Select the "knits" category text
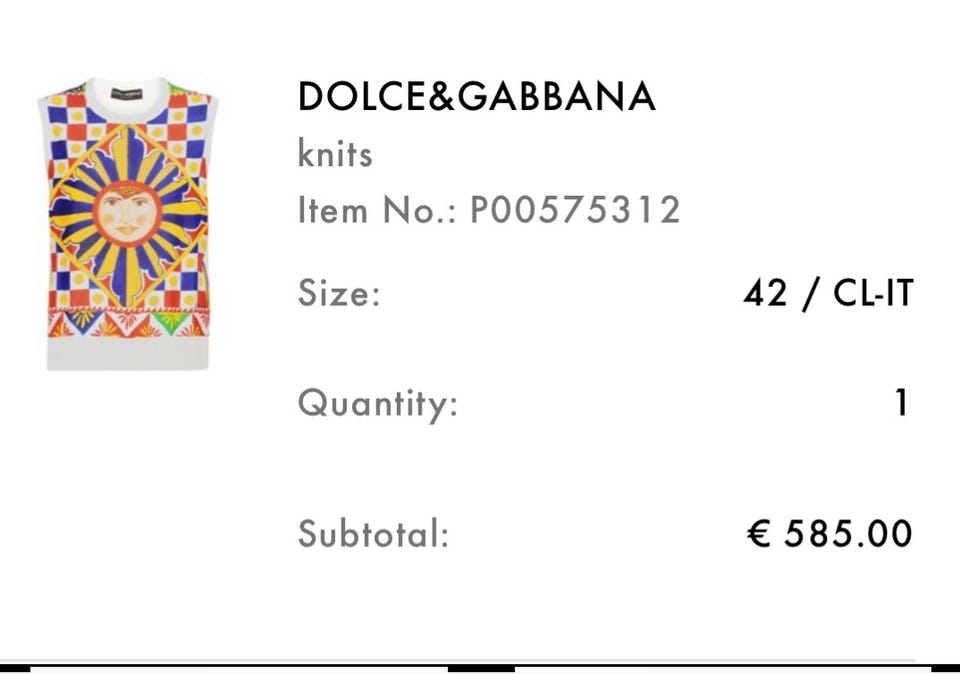960x674 pixels. (x=335, y=154)
